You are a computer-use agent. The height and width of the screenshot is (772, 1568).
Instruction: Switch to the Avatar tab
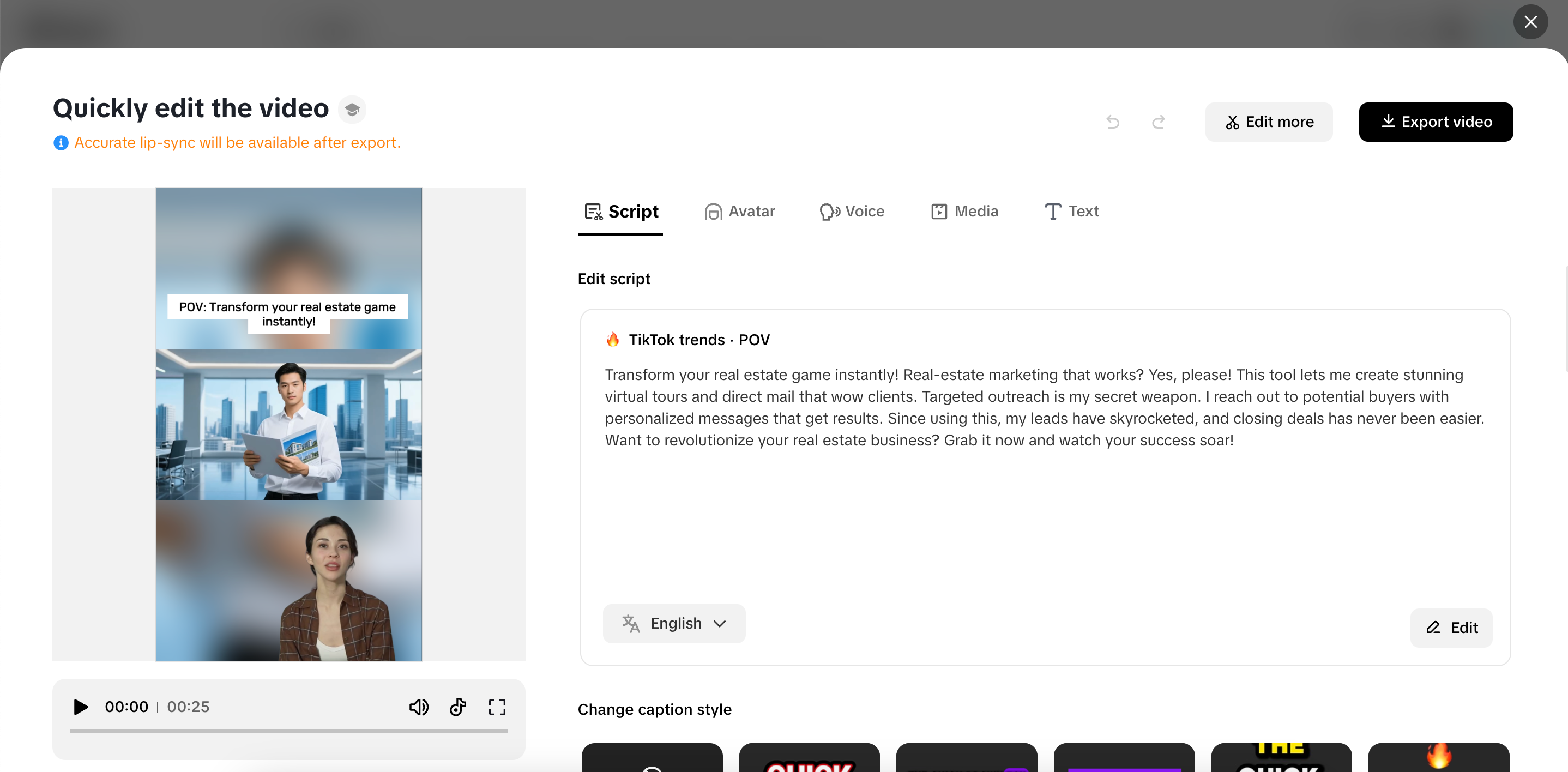point(739,212)
